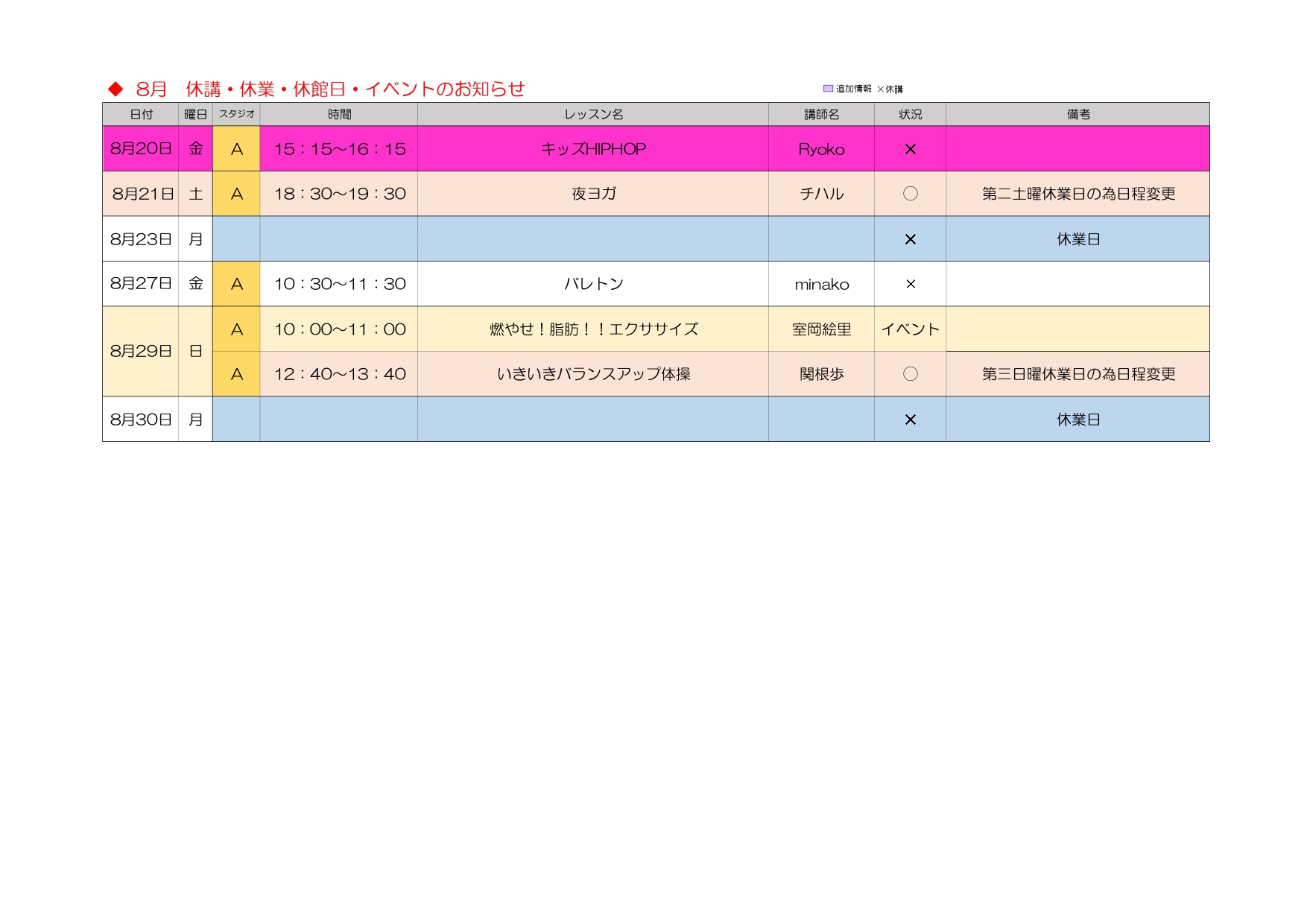Click '休業日' note in the 8月23日 row

[1078, 239]
